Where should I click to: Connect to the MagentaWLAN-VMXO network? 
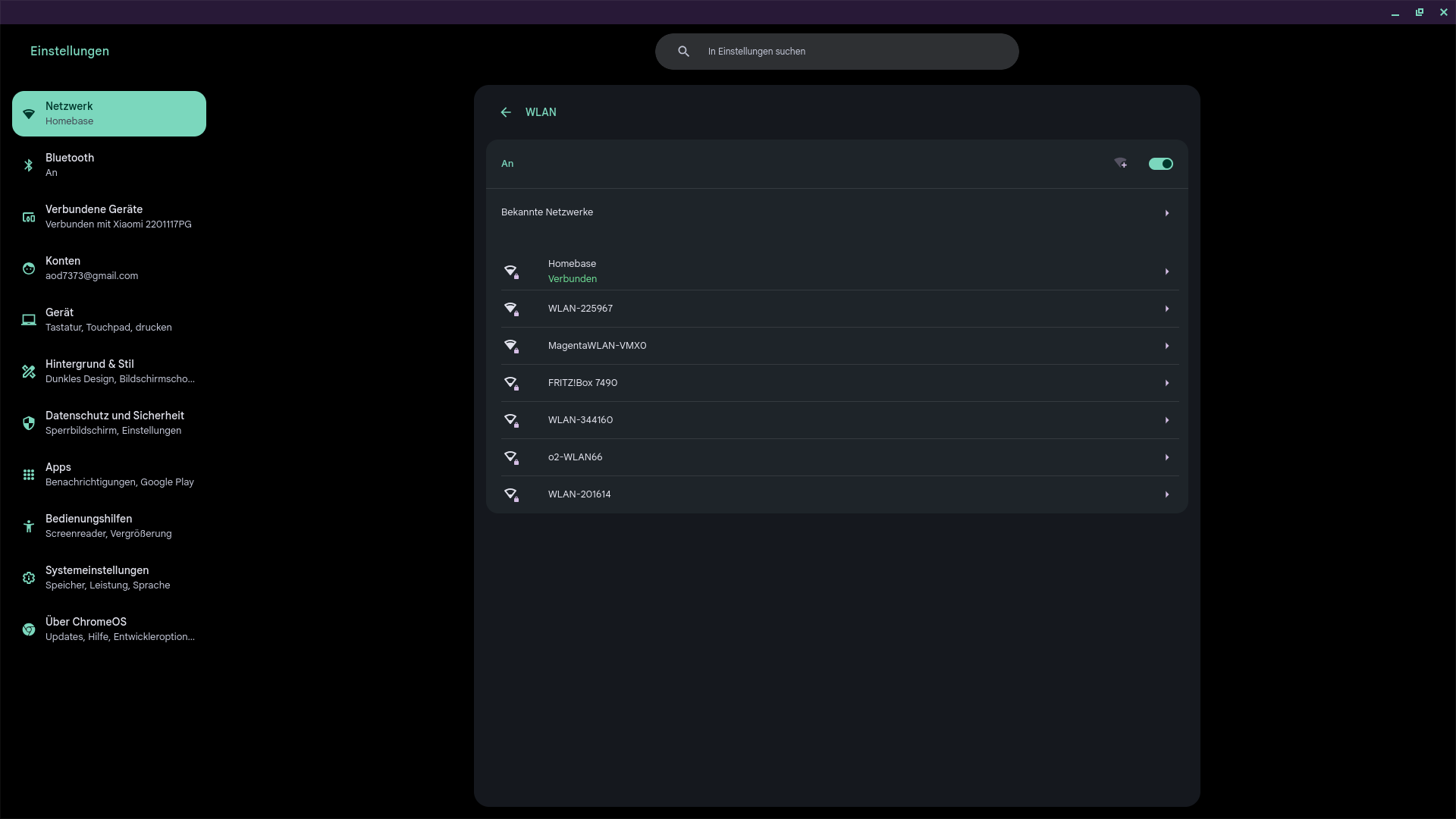coord(598,346)
